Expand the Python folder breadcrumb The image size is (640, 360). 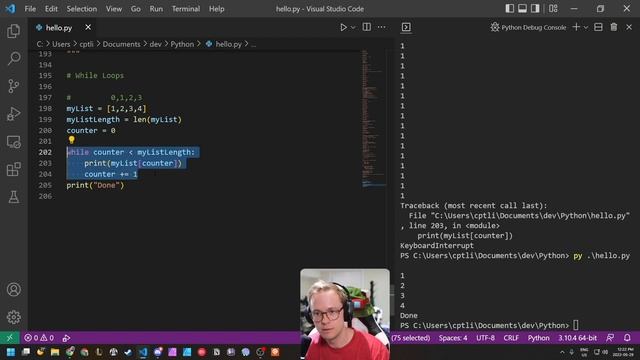point(182,44)
